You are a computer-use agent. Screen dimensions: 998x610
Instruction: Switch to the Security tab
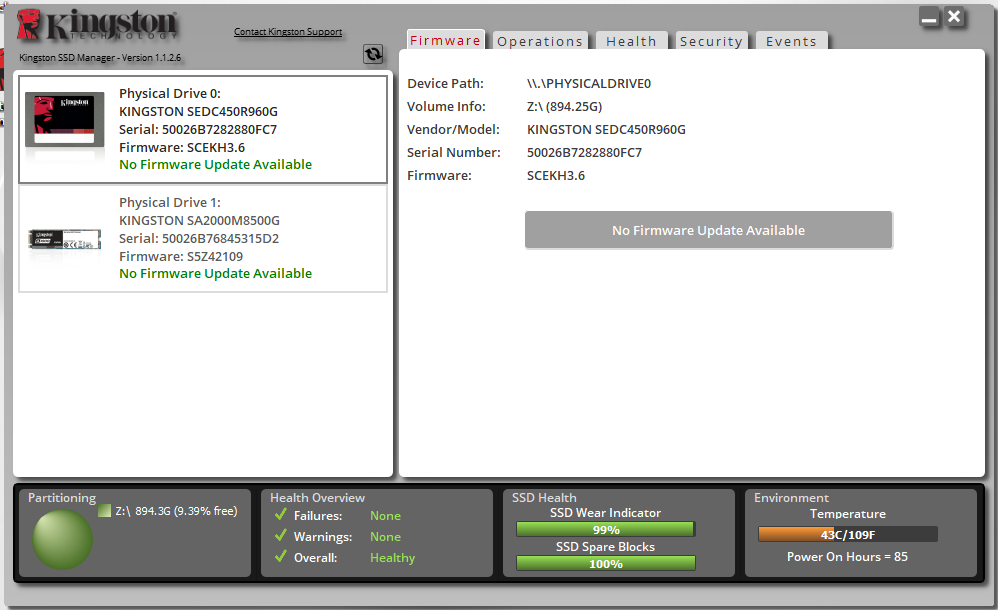point(711,41)
